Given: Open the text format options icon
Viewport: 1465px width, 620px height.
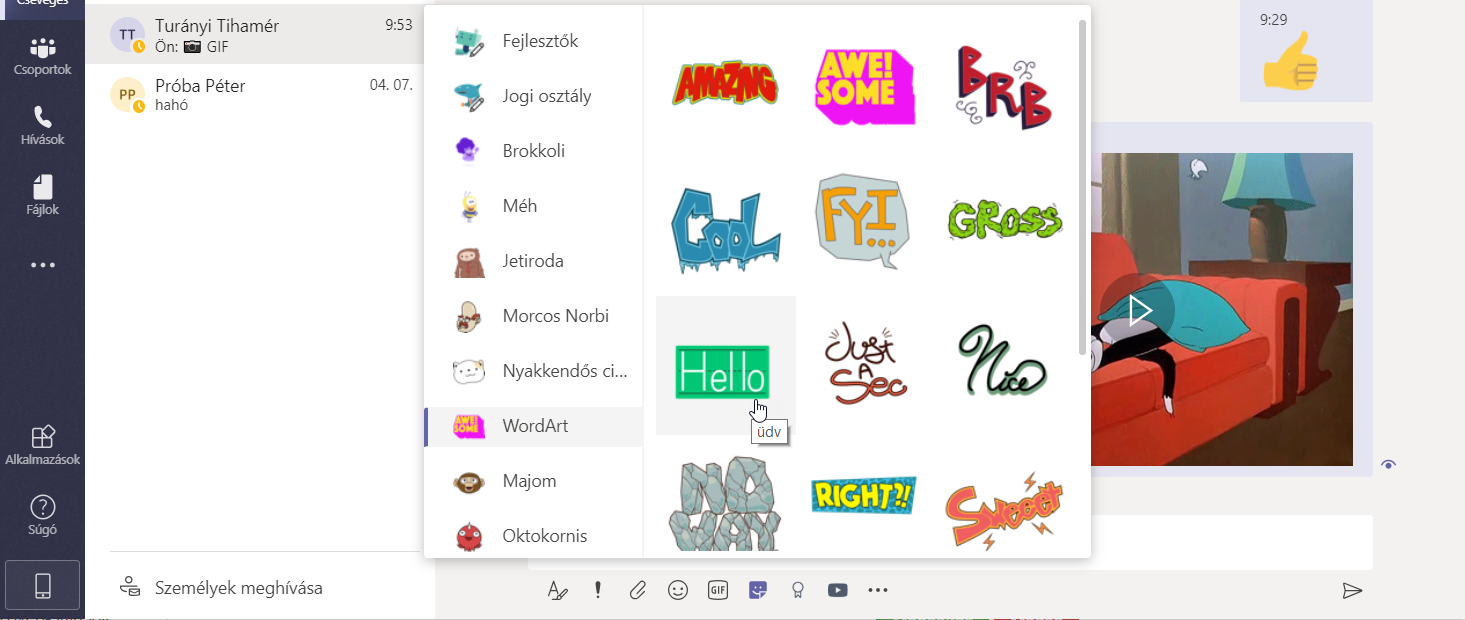Looking at the screenshot, I should pyautogui.click(x=557, y=590).
